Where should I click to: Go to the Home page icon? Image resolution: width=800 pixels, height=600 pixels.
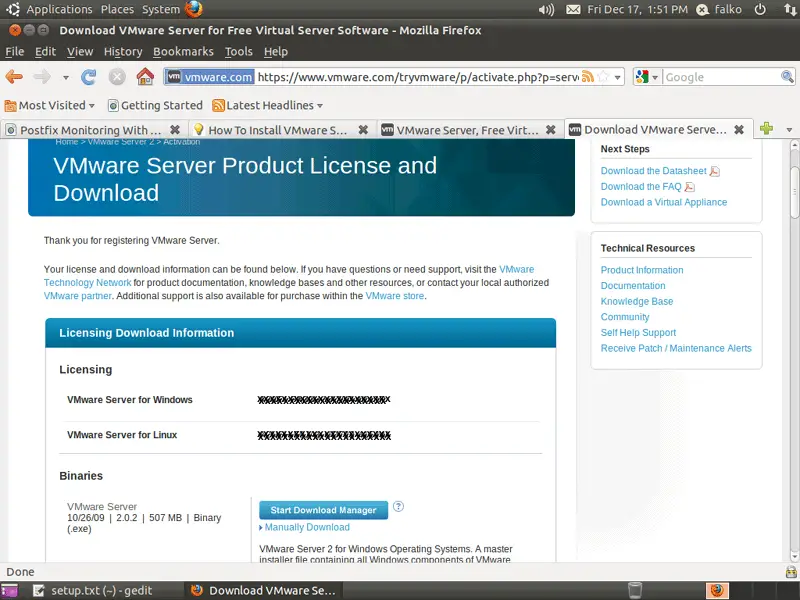pos(145,77)
